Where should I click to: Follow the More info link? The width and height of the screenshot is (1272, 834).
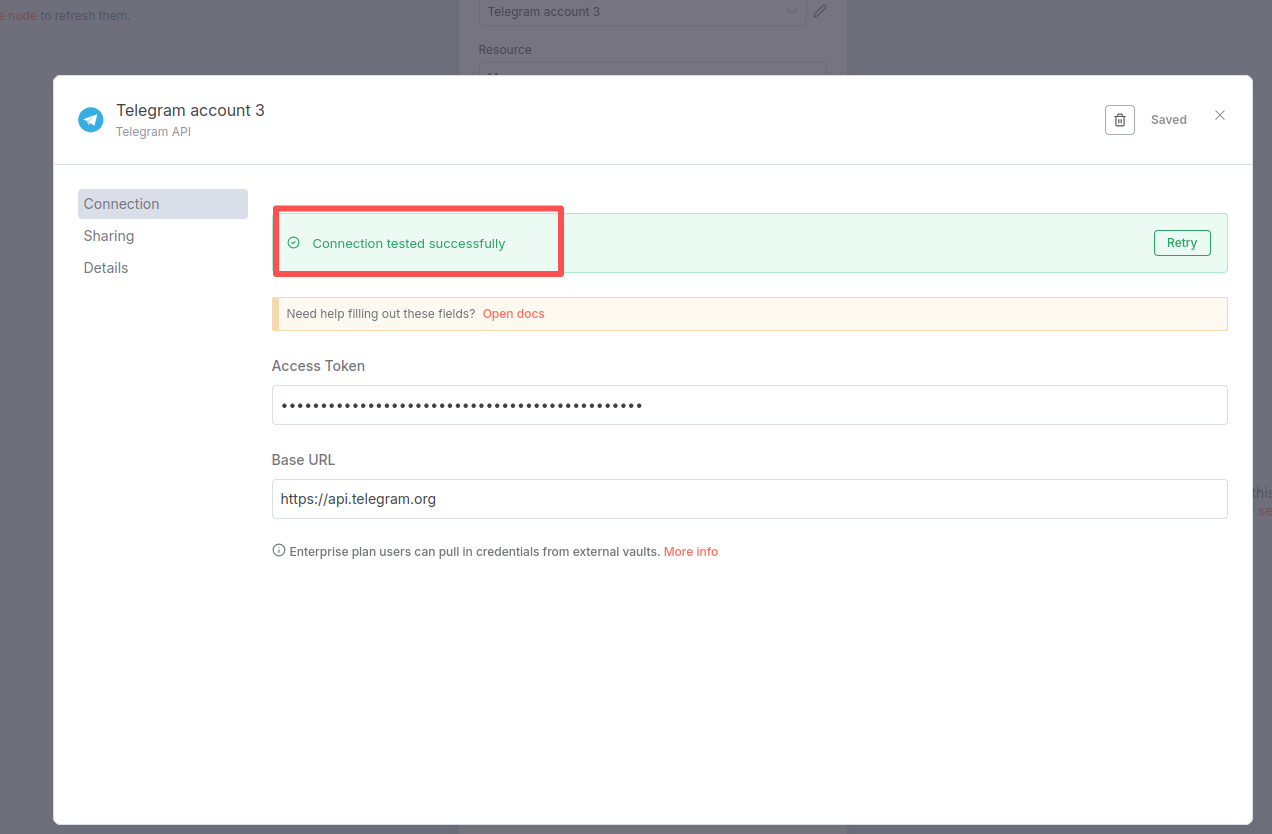click(690, 552)
